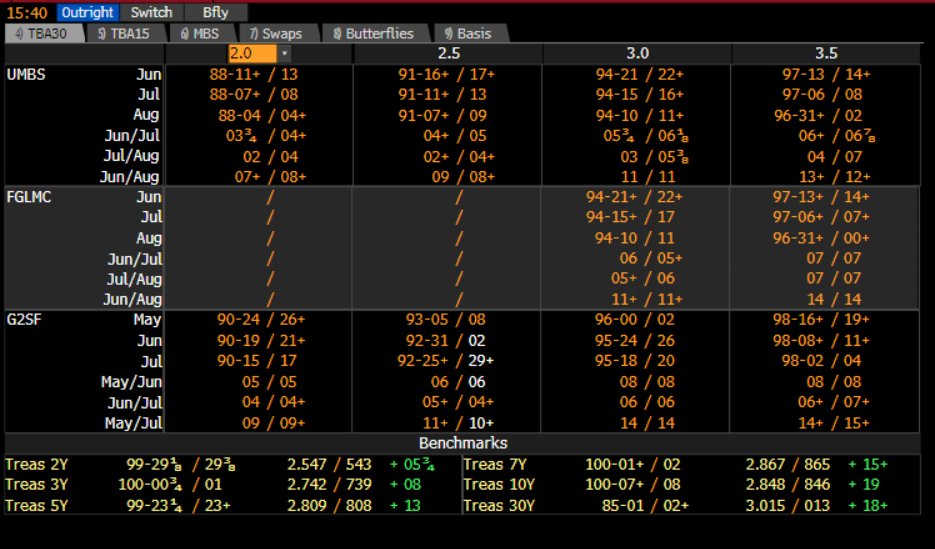Switch to the Switch view
Screen dimensions: 935x549
151,13
